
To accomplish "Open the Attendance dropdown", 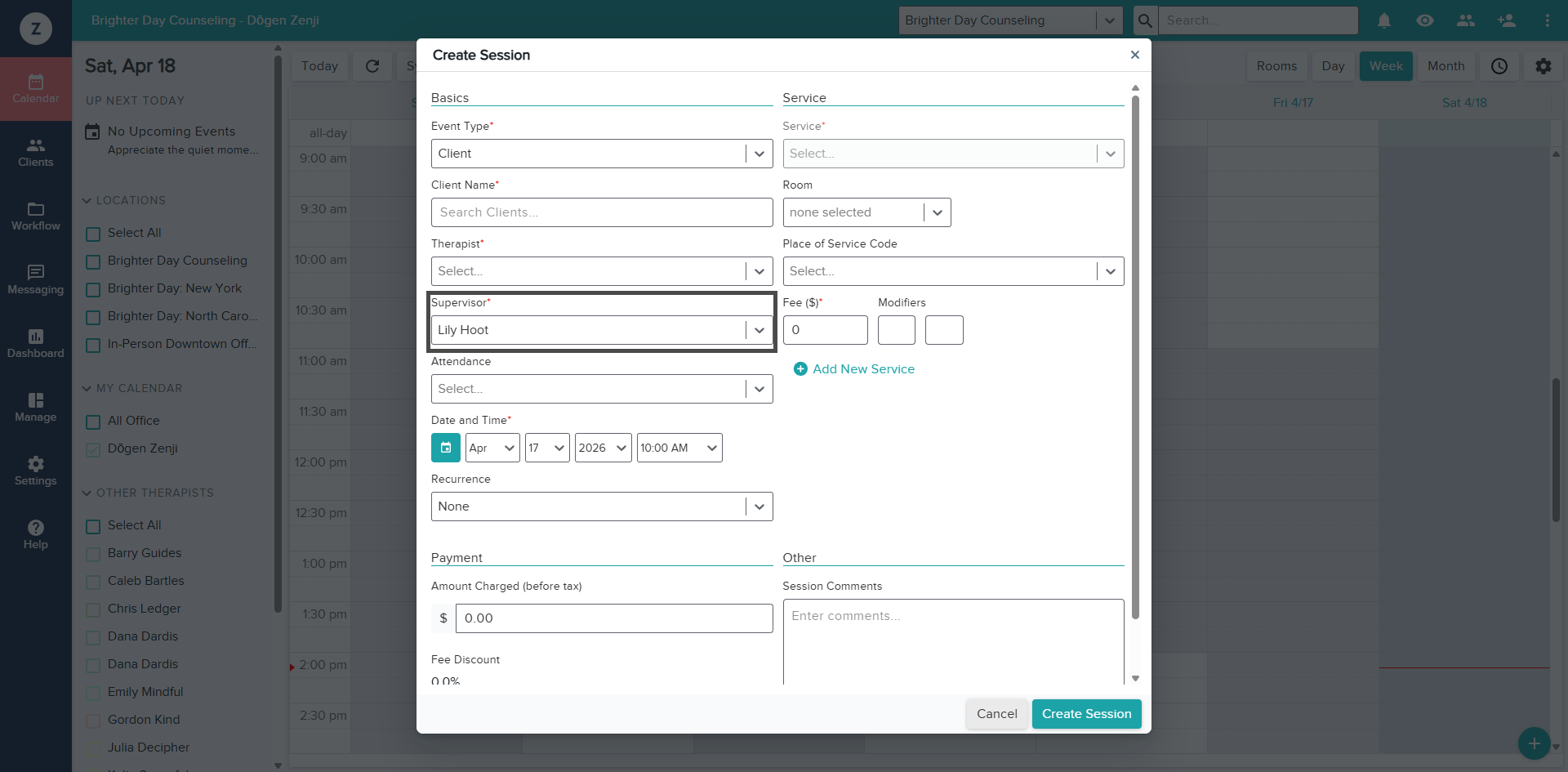I will pos(602,389).
